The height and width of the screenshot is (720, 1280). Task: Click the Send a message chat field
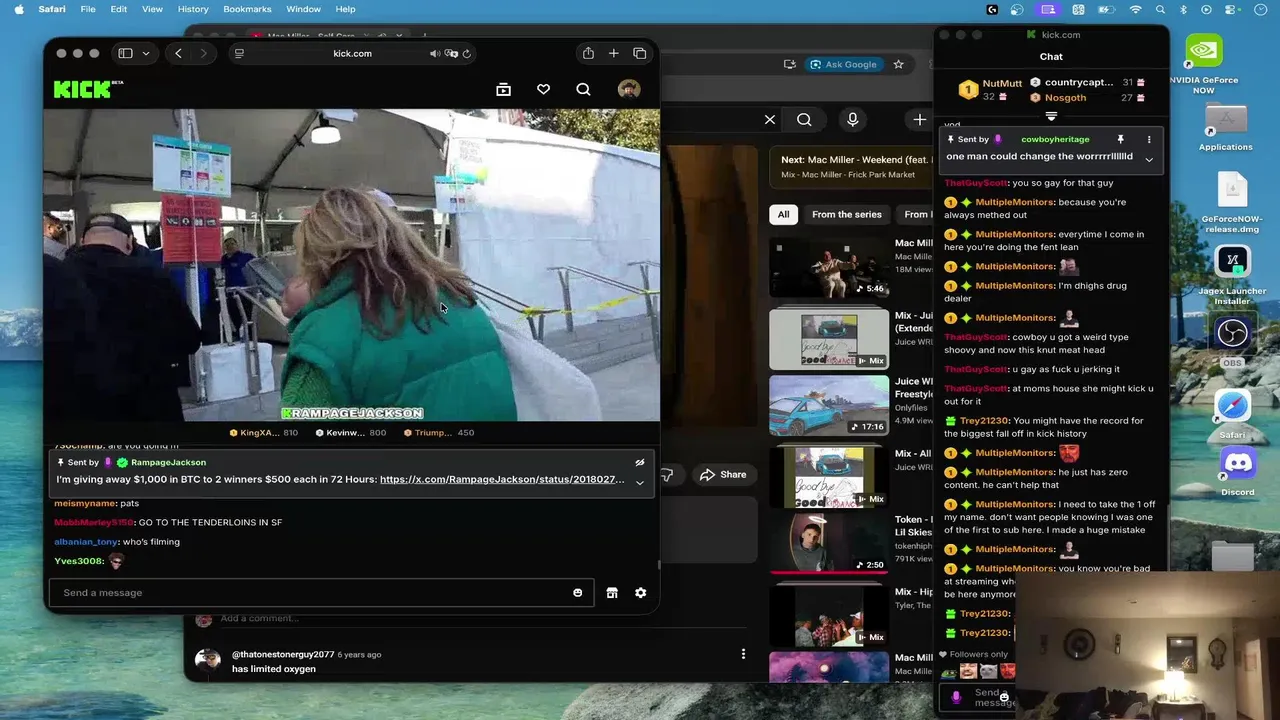tap(321, 593)
